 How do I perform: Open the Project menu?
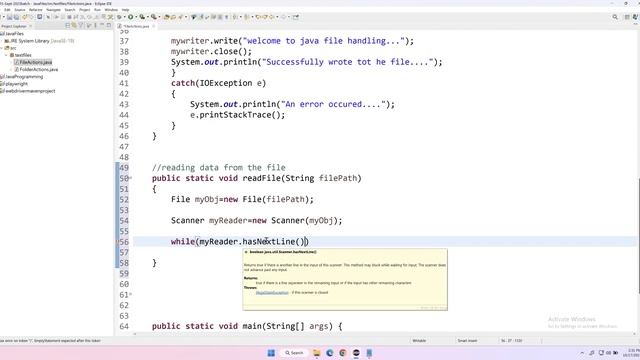click(x=84, y=10)
